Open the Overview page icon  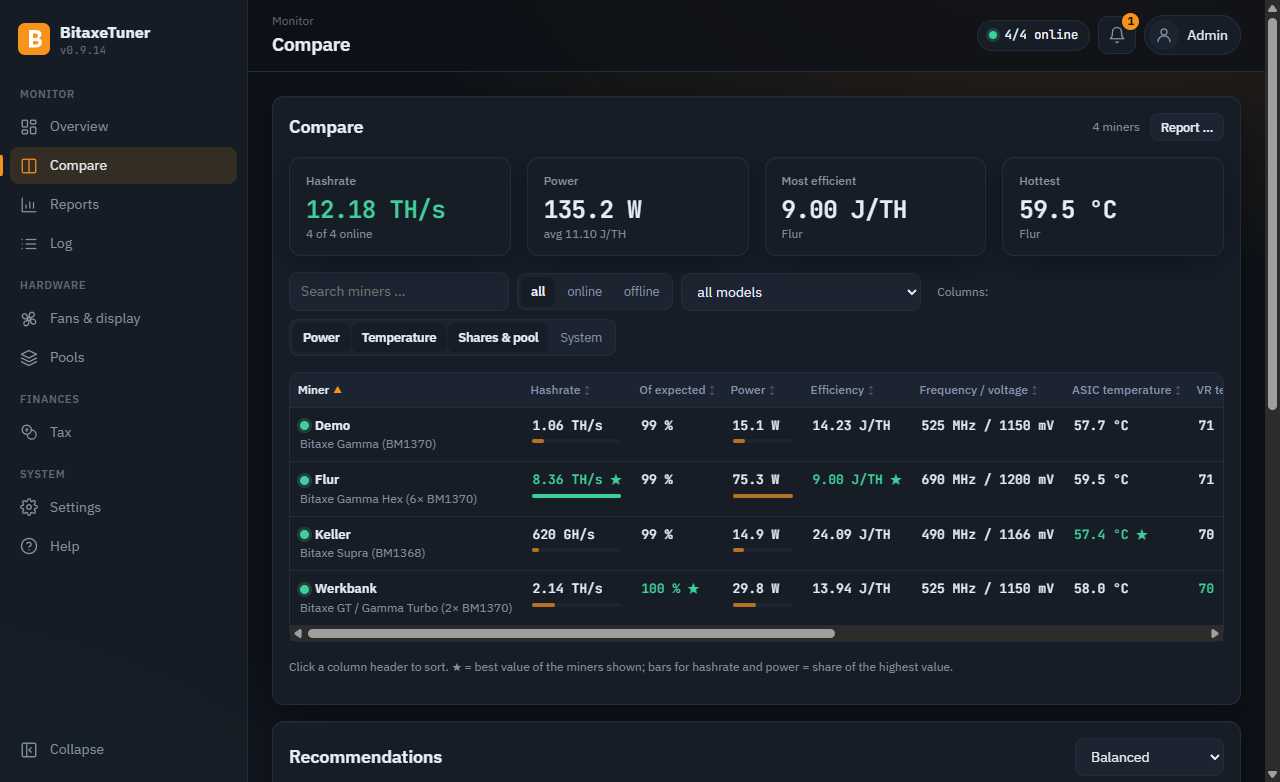[x=29, y=126]
